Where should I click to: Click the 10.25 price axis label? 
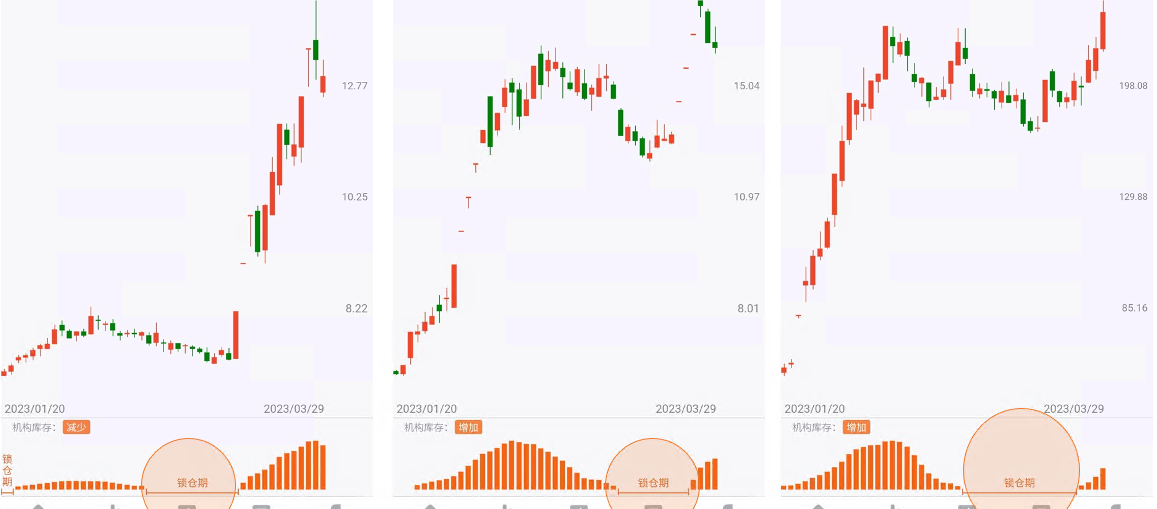coord(355,197)
